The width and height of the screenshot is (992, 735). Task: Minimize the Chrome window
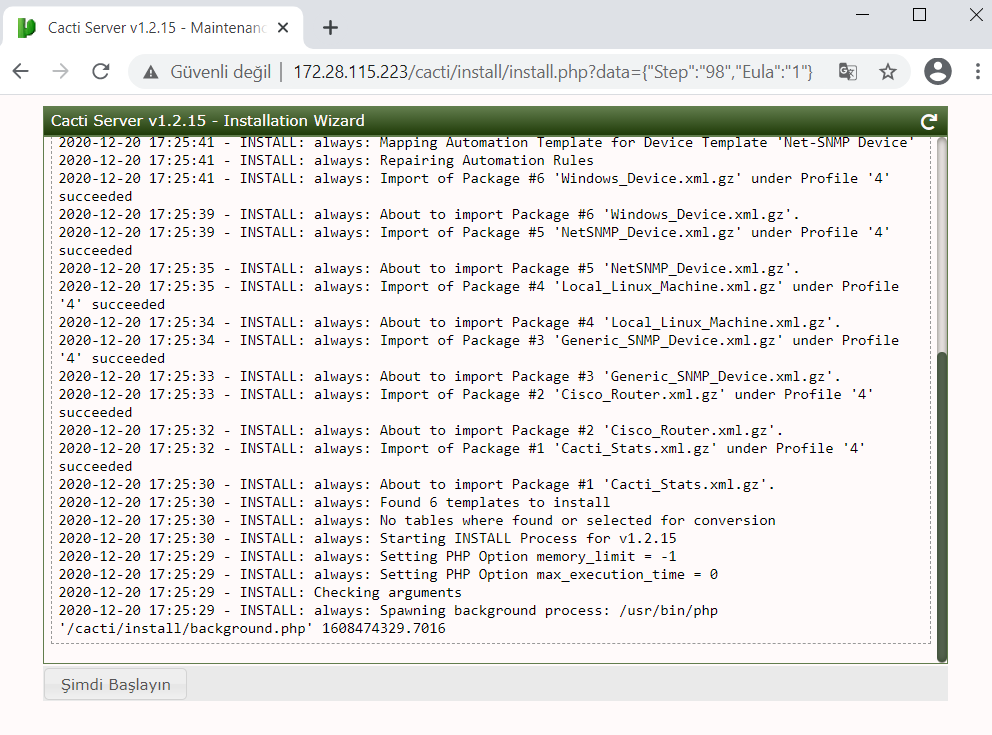(862, 15)
